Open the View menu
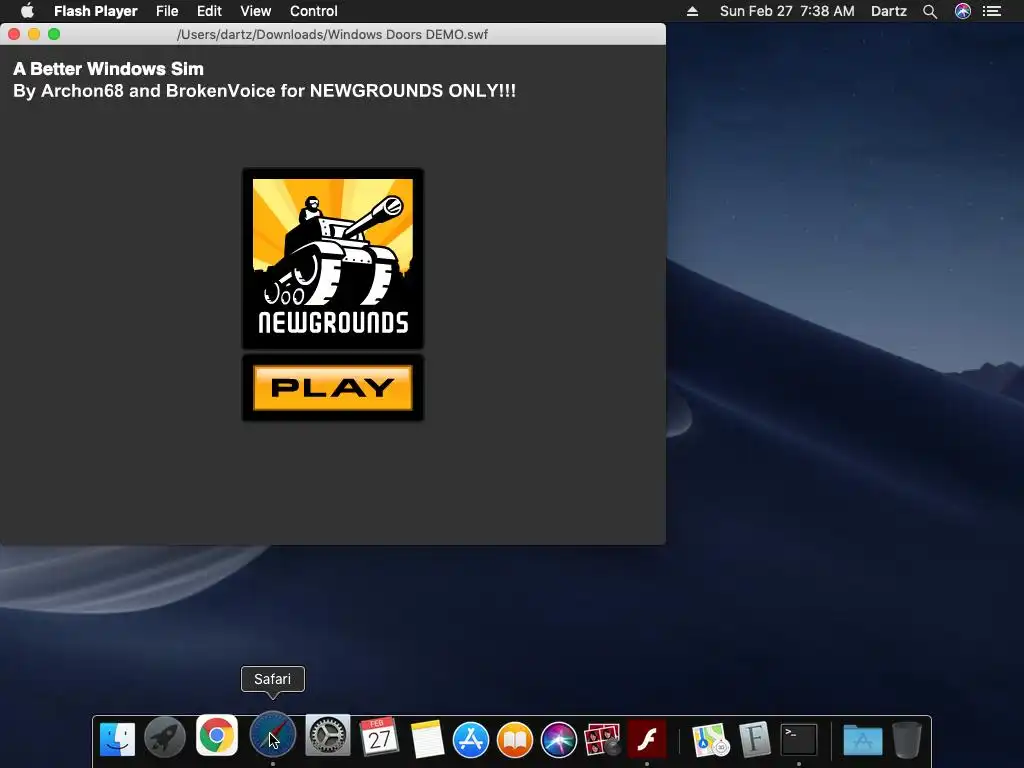This screenshot has height=768, width=1024. (255, 11)
